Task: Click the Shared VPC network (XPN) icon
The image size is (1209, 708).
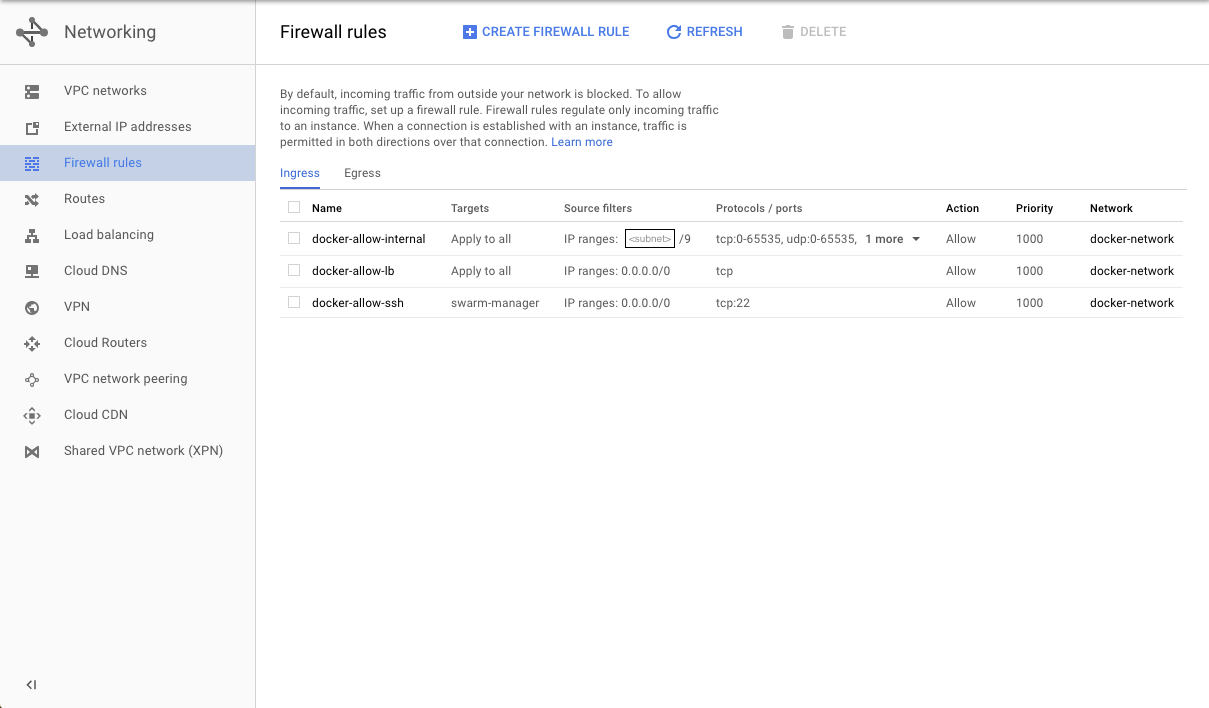Action: tap(32, 451)
